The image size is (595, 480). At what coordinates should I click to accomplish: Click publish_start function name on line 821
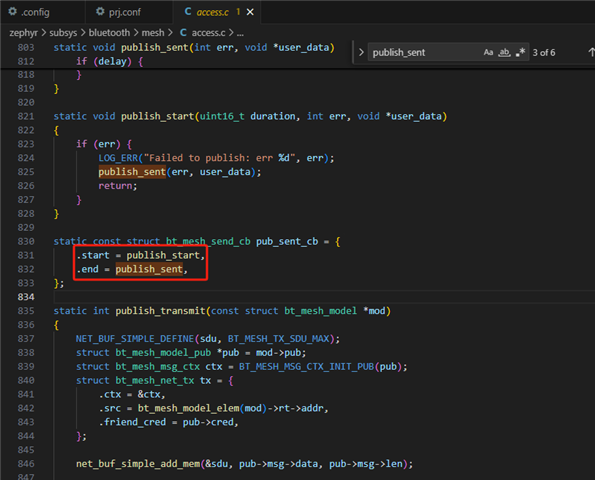point(157,116)
